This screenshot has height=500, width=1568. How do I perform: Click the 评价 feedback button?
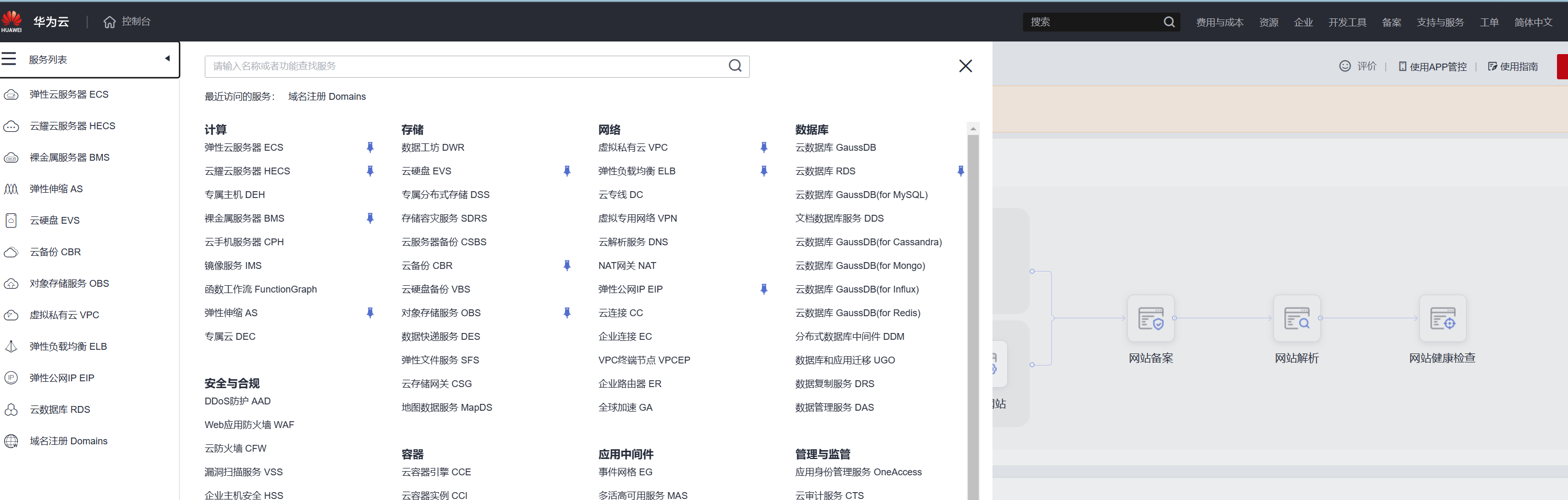[1358, 66]
